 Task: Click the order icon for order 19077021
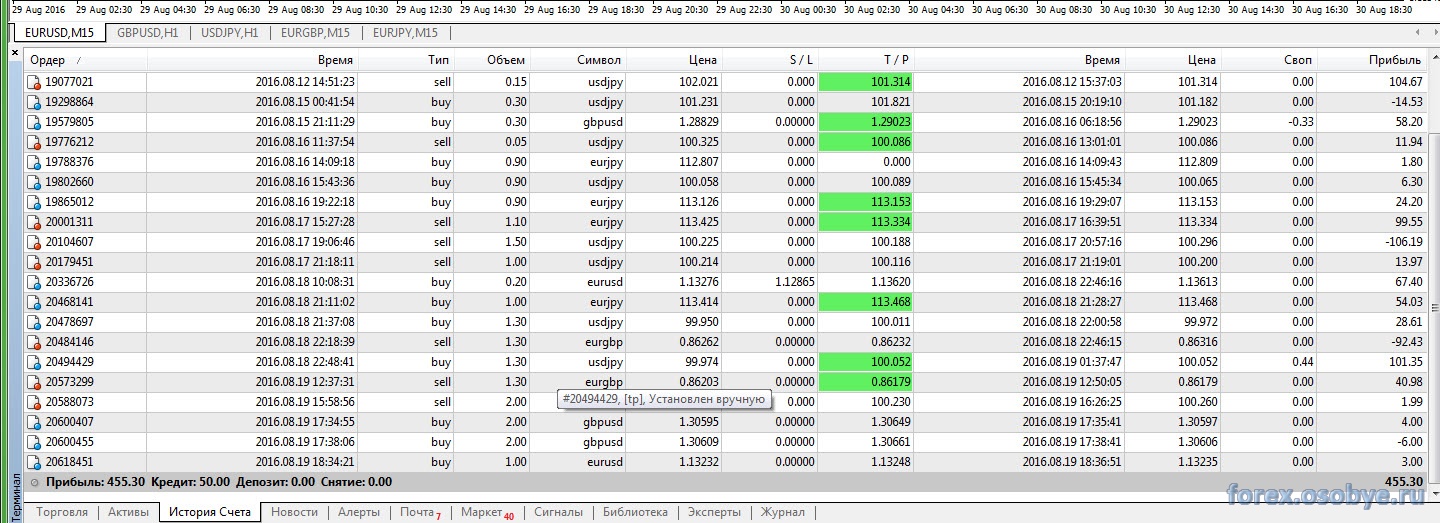point(34,82)
